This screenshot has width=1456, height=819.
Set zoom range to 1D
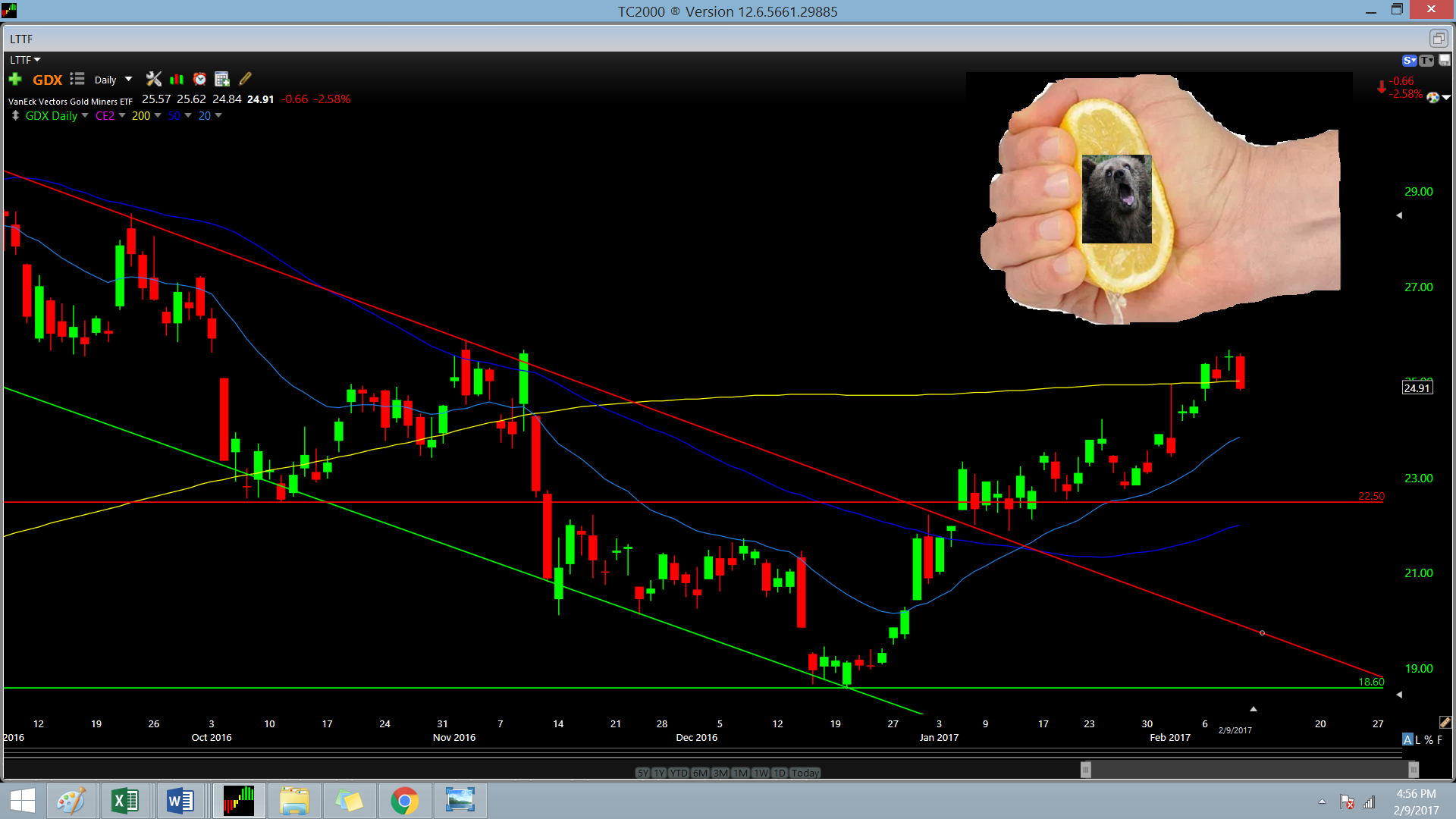click(x=780, y=773)
